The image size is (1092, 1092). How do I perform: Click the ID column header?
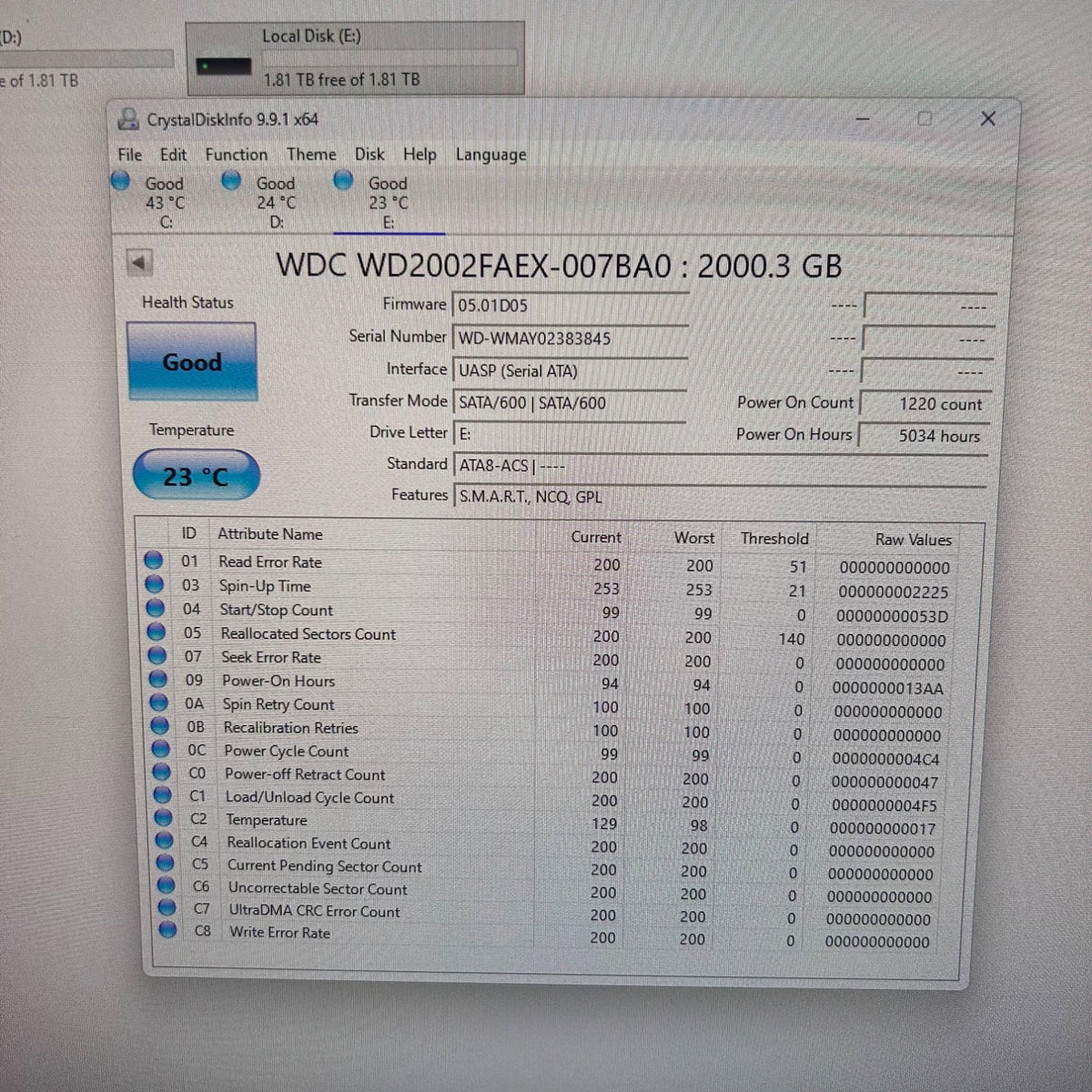click(x=189, y=533)
